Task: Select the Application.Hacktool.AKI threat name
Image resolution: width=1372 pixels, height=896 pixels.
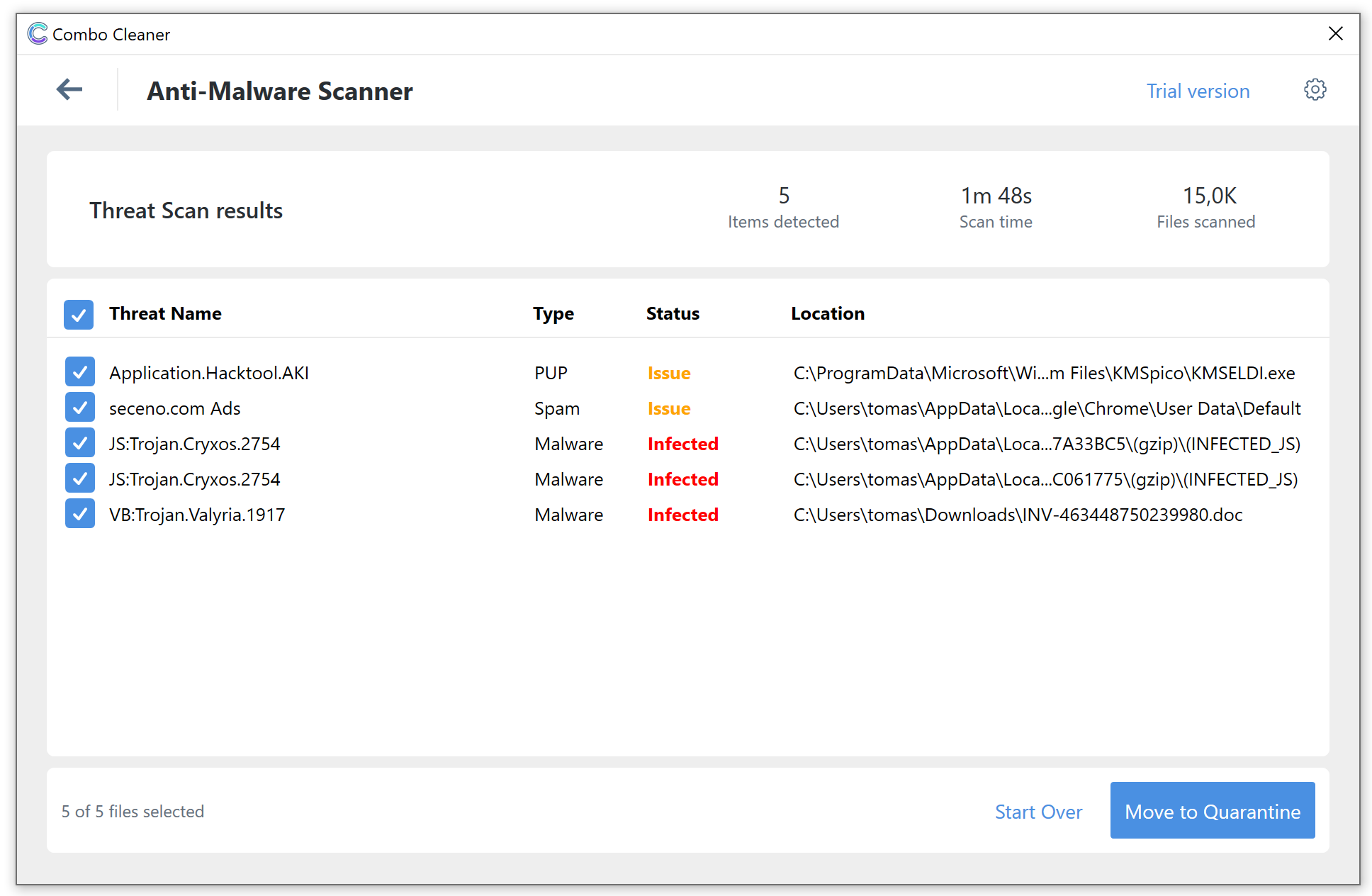Action: click(209, 373)
